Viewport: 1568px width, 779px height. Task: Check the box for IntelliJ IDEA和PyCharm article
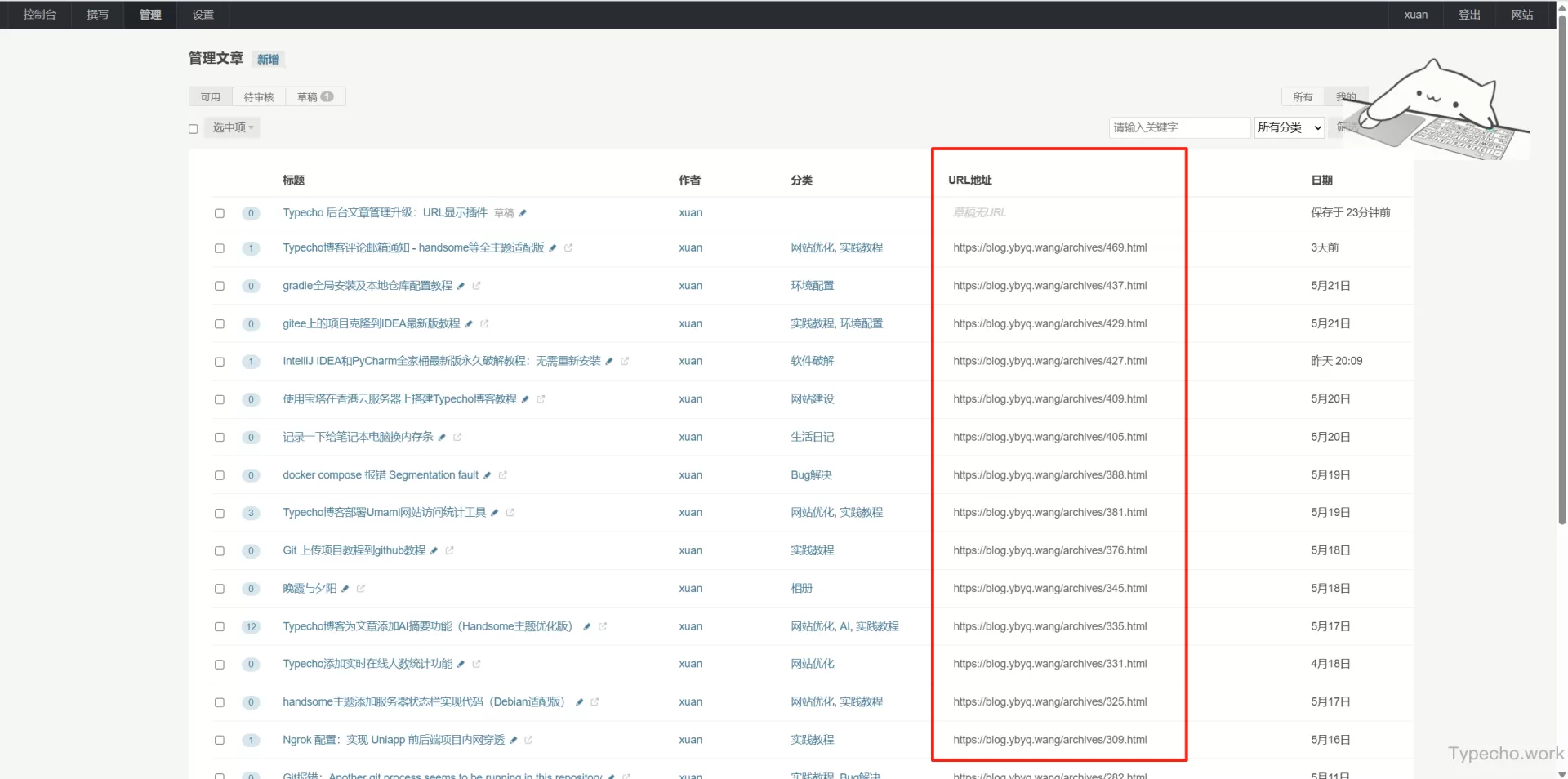pos(220,362)
